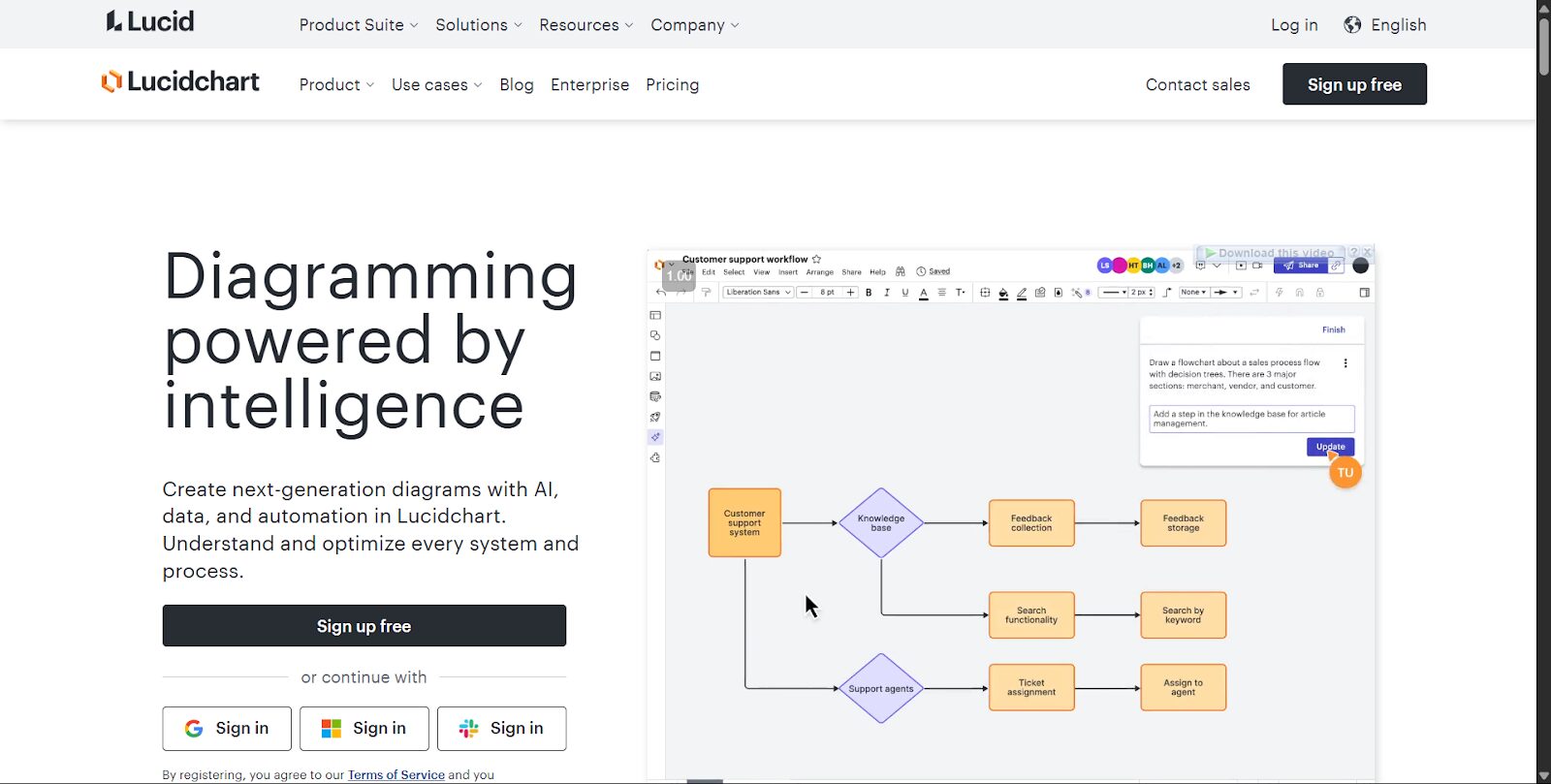Click the three-dot menu in AI prompt panel
The image size is (1551, 784).
tap(1345, 363)
